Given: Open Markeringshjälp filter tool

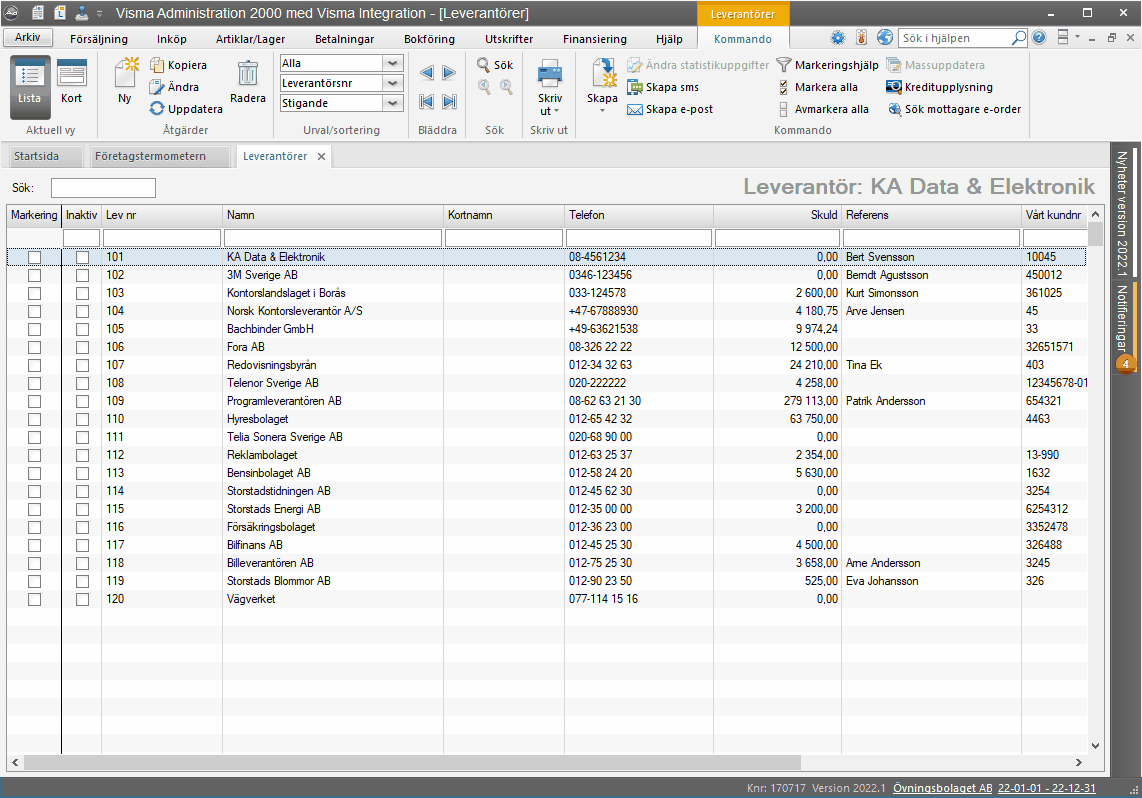Looking at the screenshot, I should point(827,65).
